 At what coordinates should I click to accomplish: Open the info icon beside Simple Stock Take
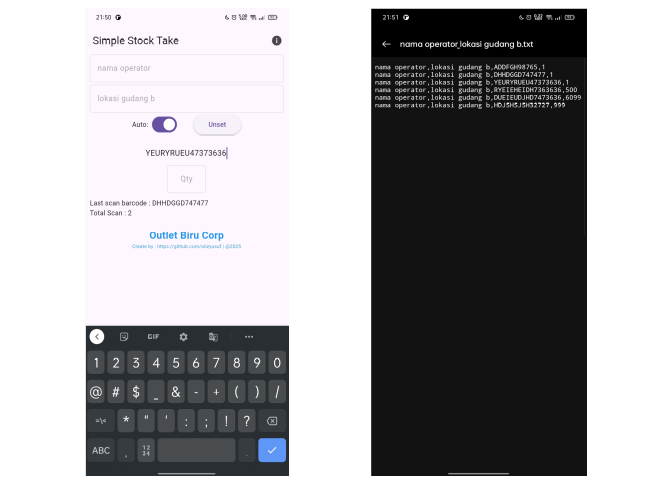(x=277, y=40)
